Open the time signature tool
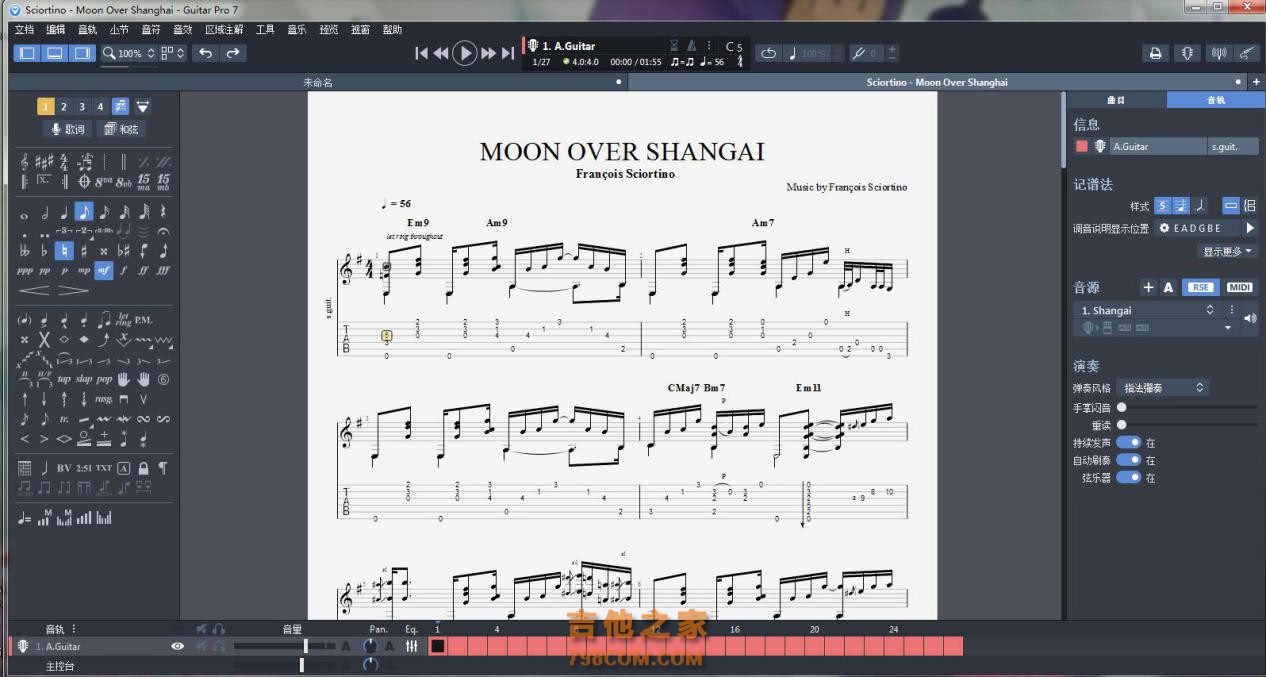Screen dimensions: 1266x677 [x=64, y=161]
